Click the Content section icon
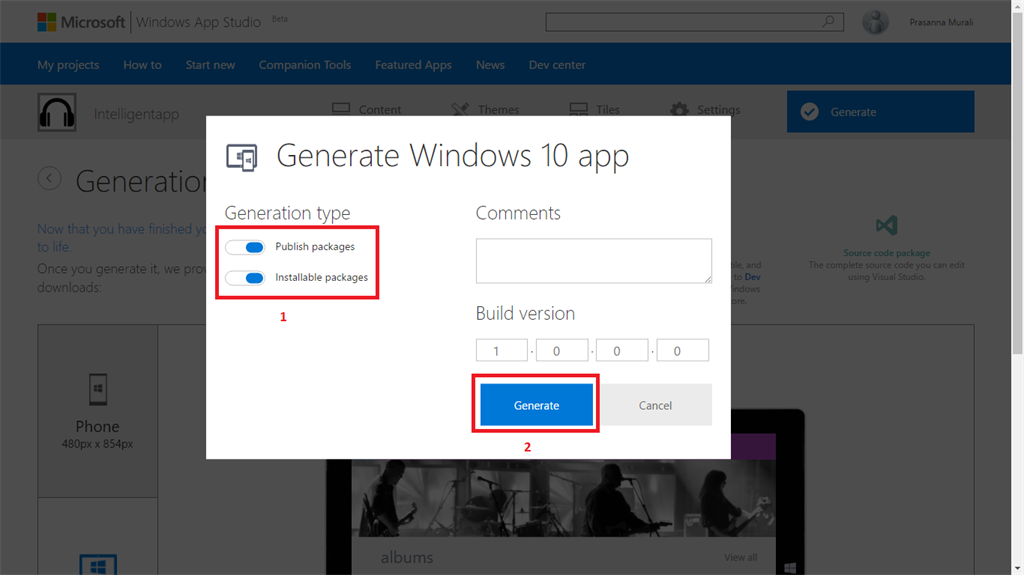Screen dimensions: 1024x575 point(341,109)
